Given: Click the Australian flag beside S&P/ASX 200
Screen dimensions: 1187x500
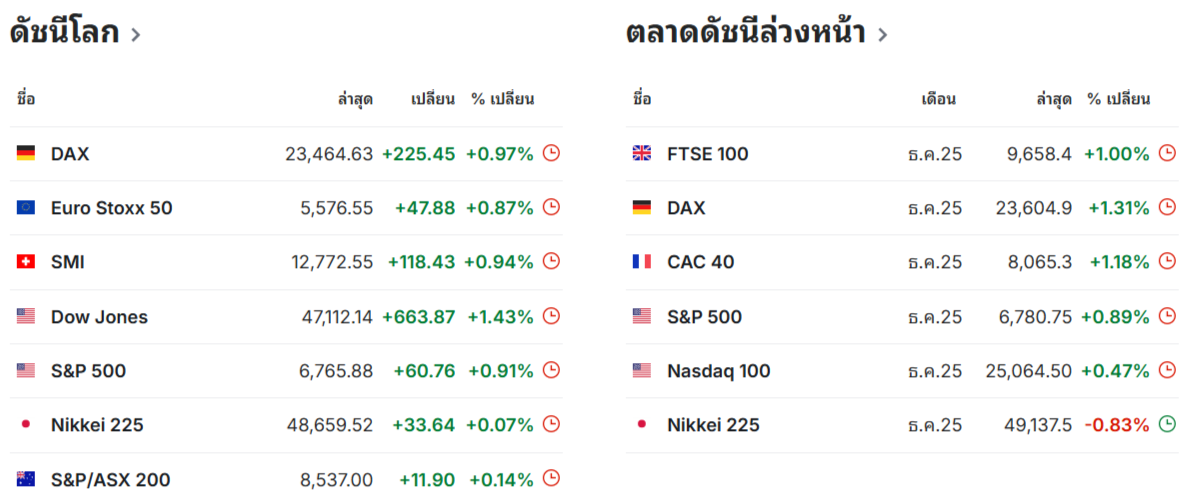Looking at the screenshot, I should pos(26,479).
